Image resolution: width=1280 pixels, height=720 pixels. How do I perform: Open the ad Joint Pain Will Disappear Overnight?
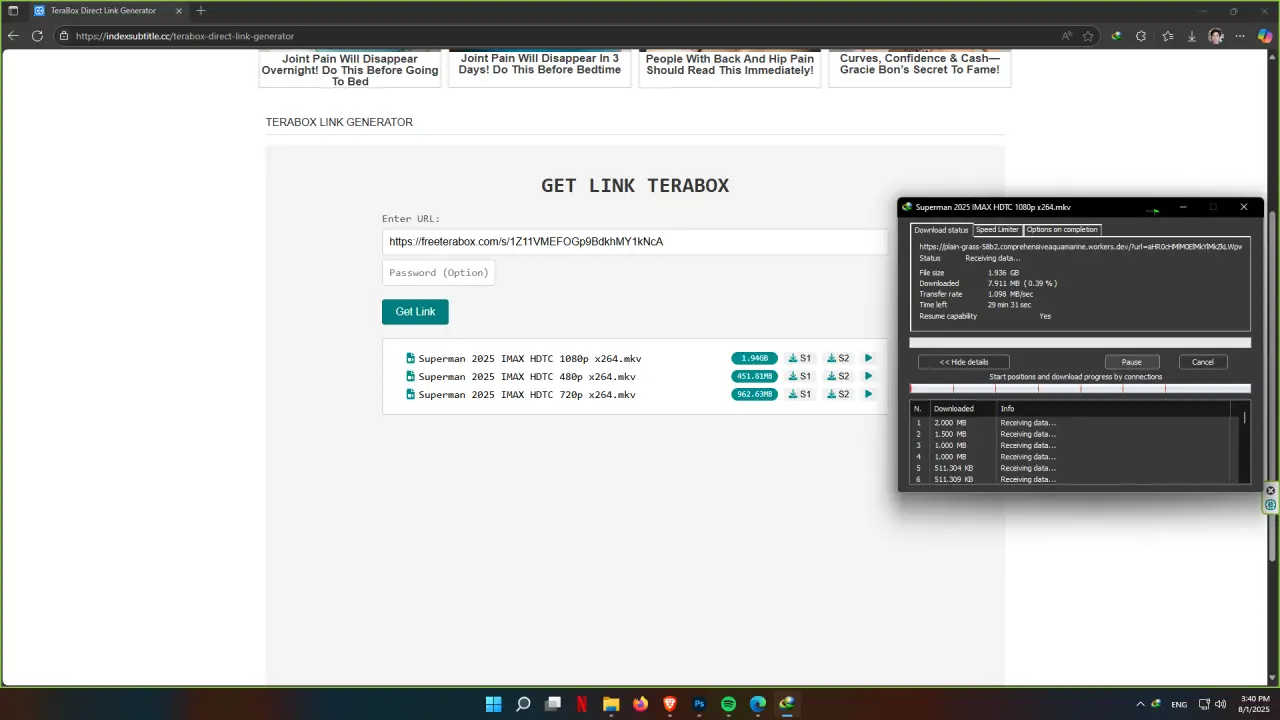pyautogui.click(x=350, y=69)
